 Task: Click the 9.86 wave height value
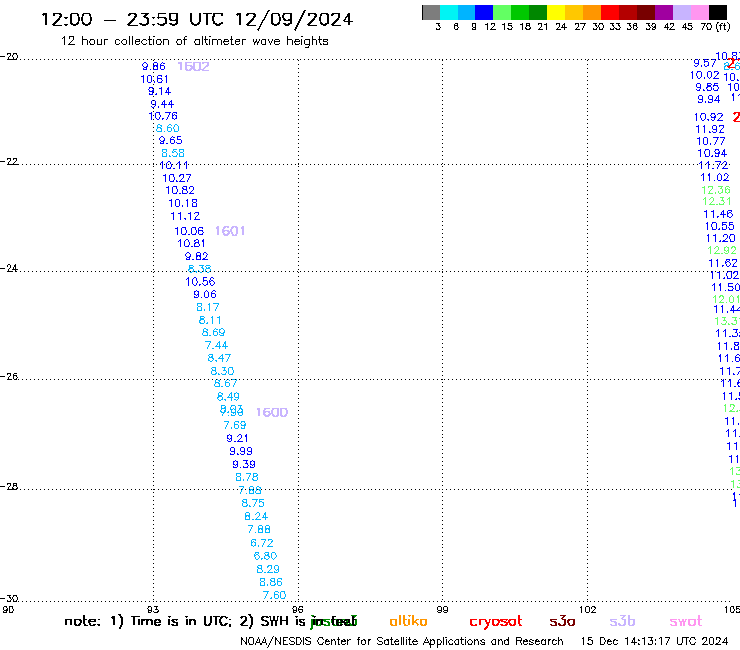point(153,67)
